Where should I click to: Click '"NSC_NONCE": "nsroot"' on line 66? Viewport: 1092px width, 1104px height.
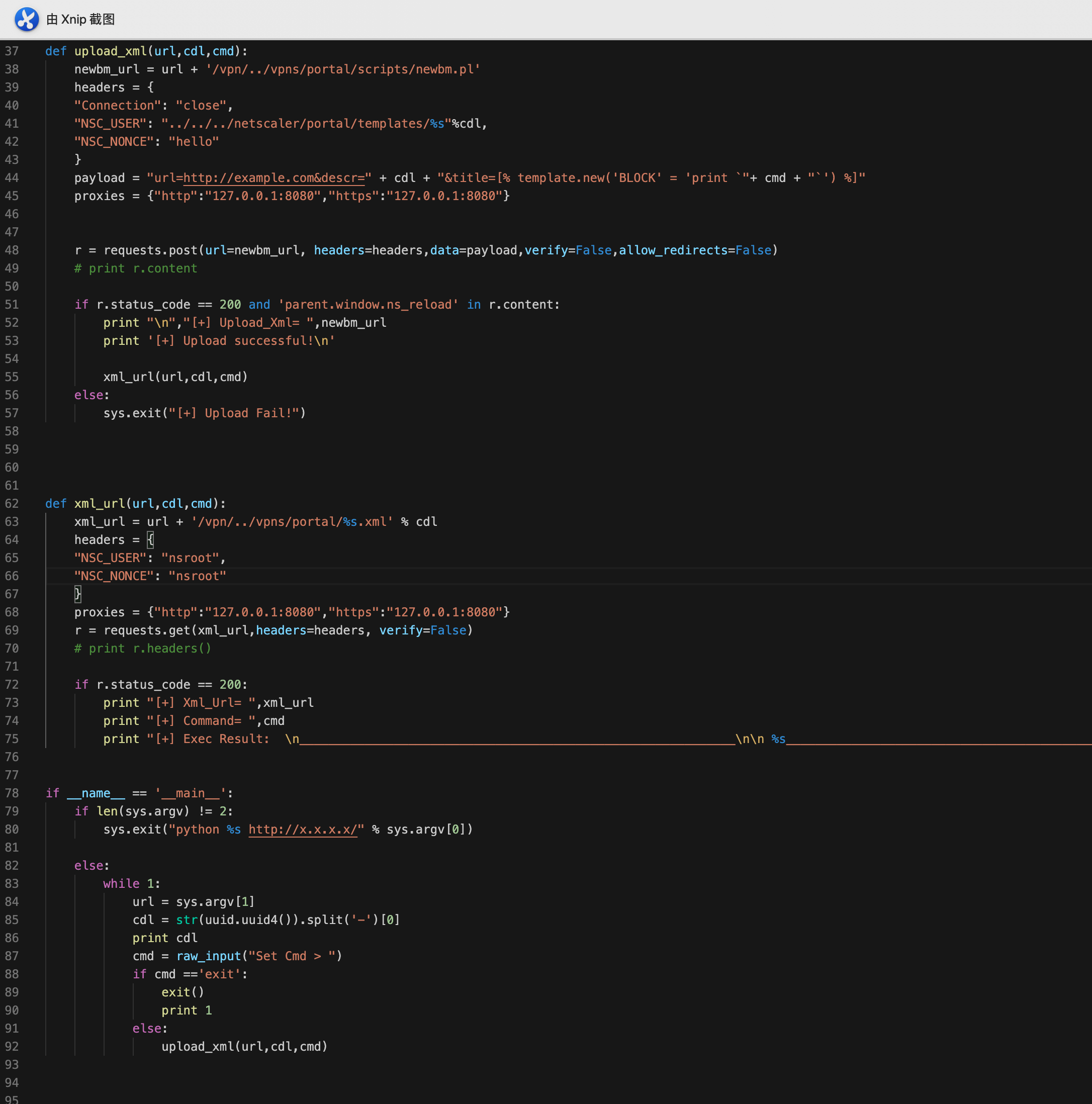[x=150, y=576]
